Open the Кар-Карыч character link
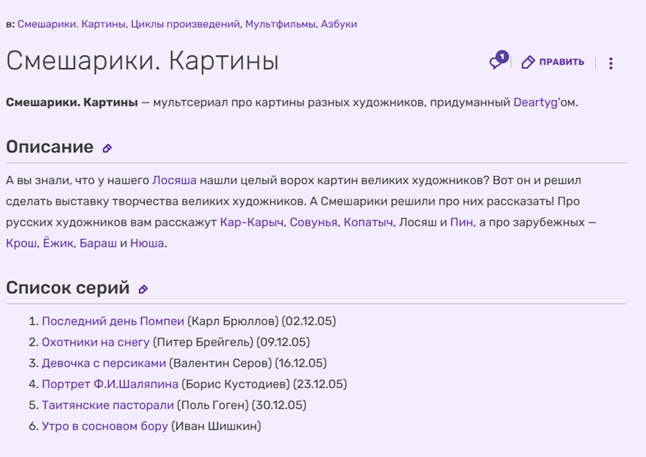The width and height of the screenshot is (646, 457). tap(252, 222)
